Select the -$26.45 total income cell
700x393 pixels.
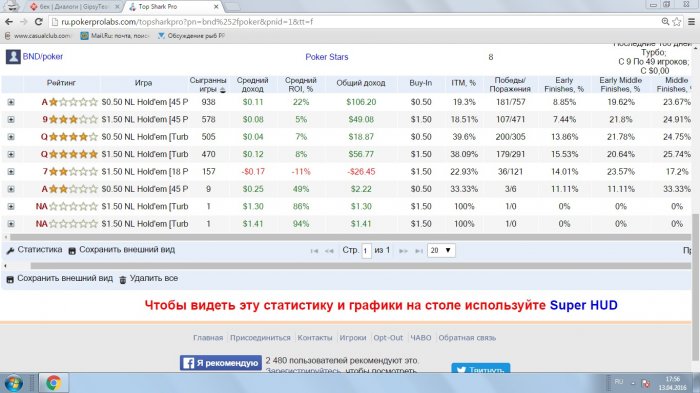[361, 172]
